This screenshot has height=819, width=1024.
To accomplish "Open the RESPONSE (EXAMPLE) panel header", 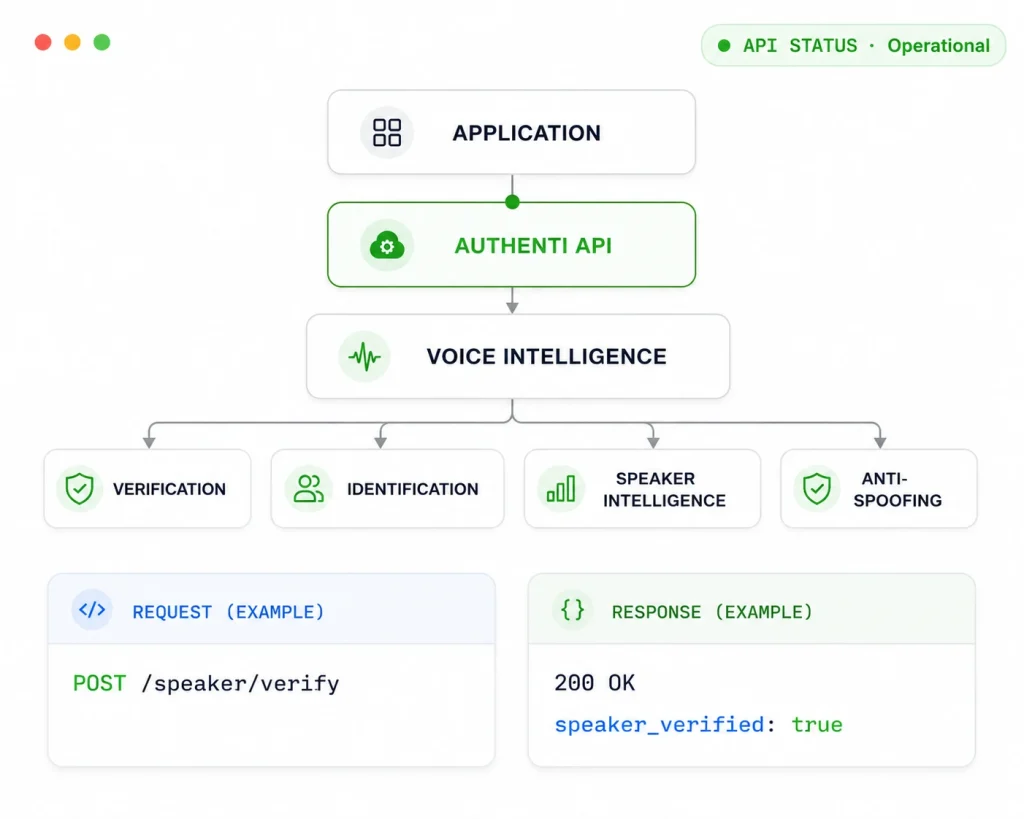I will [752, 609].
